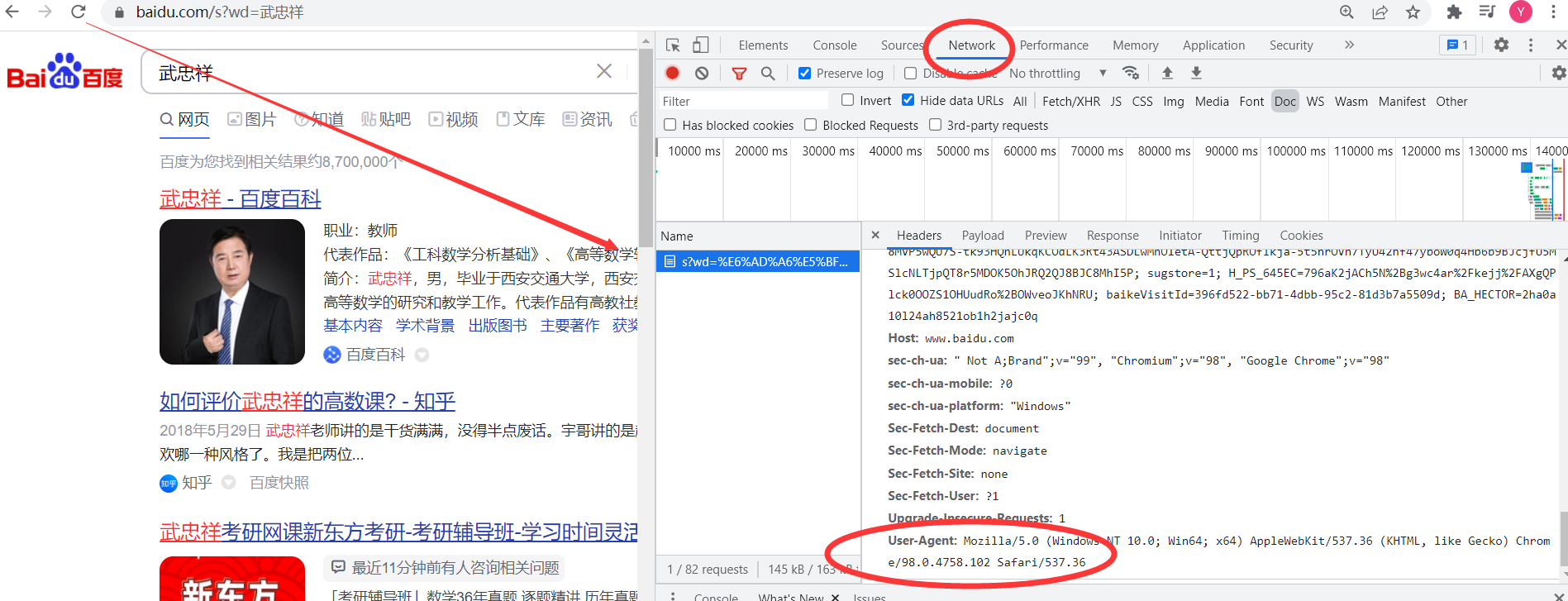The width and height of the screenshot is (1568, 601).
Task: Open Chrome three-dot menu
Action: pos(1553,12)
